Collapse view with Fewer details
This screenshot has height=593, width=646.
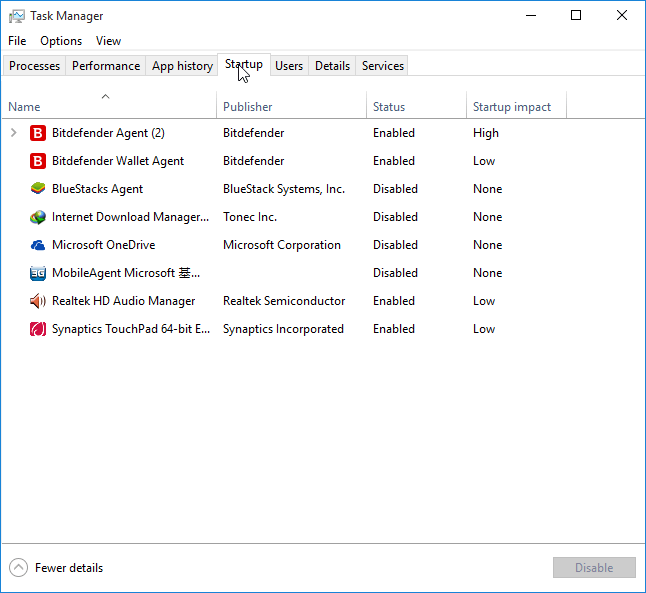tap(56, 568)
